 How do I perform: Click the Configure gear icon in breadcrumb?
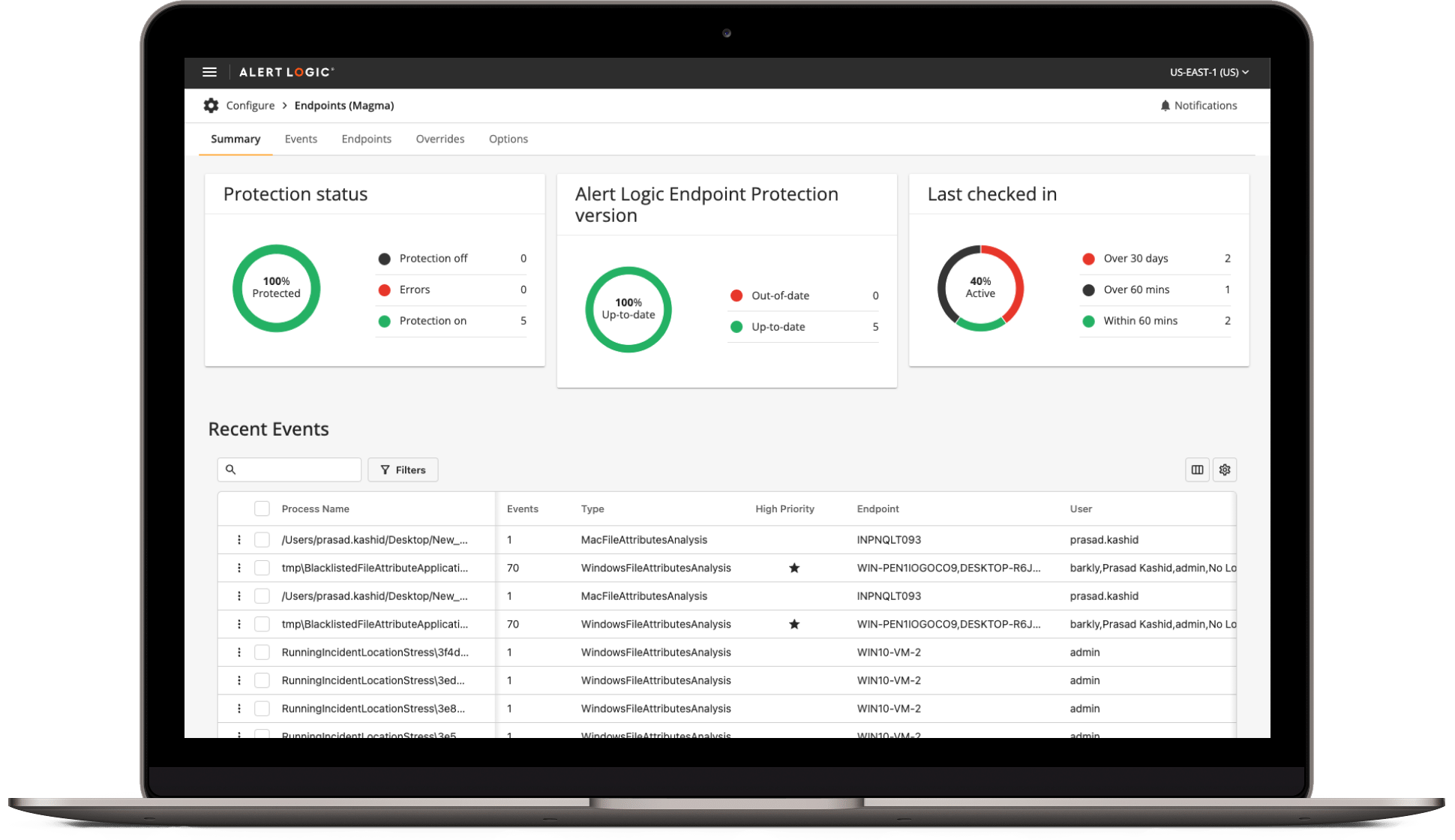click(211, 106)
